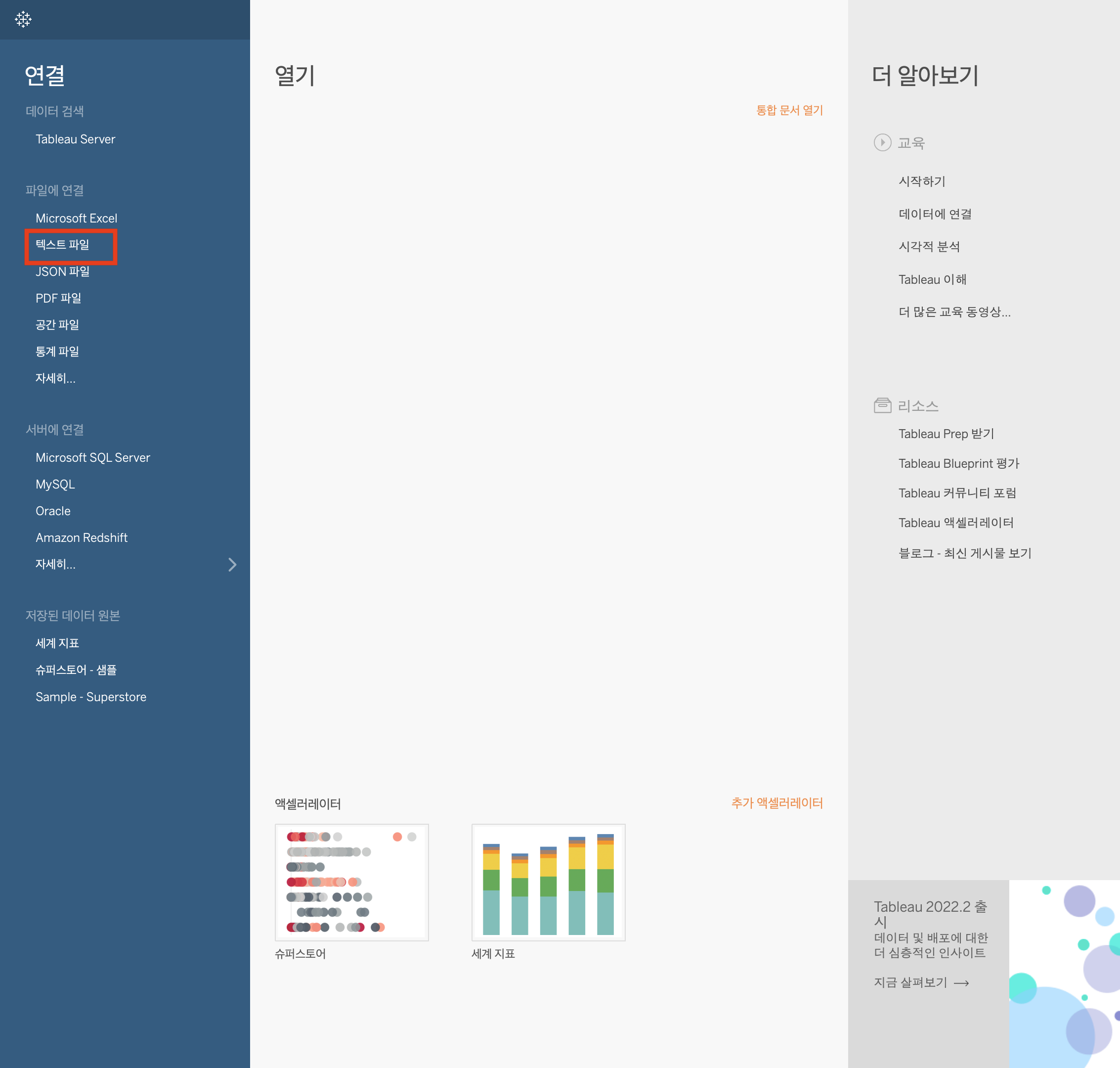Click the 통합 문서 열기 link

[789, 110]
